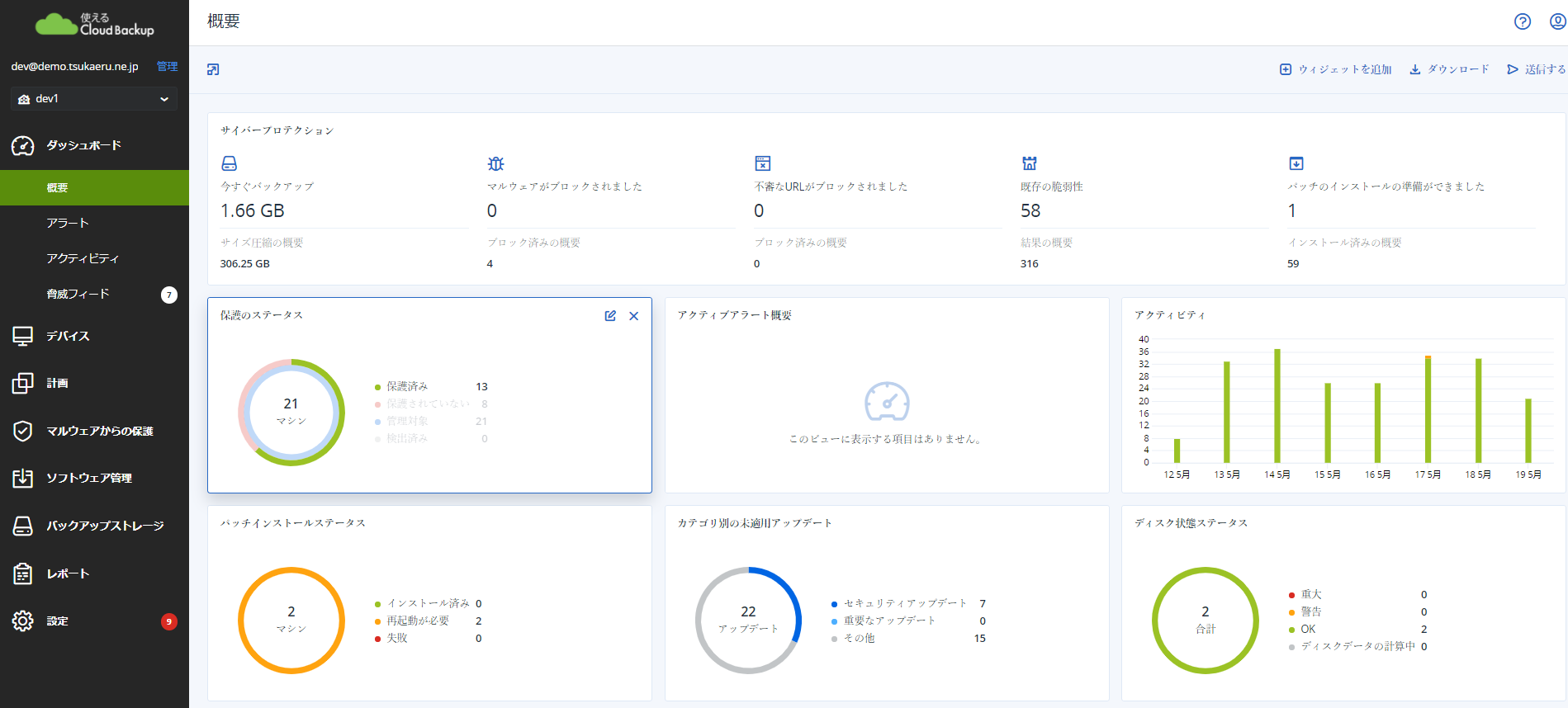
Task: Toggle 検出済み legend item
Action: [x=407, y=438]
